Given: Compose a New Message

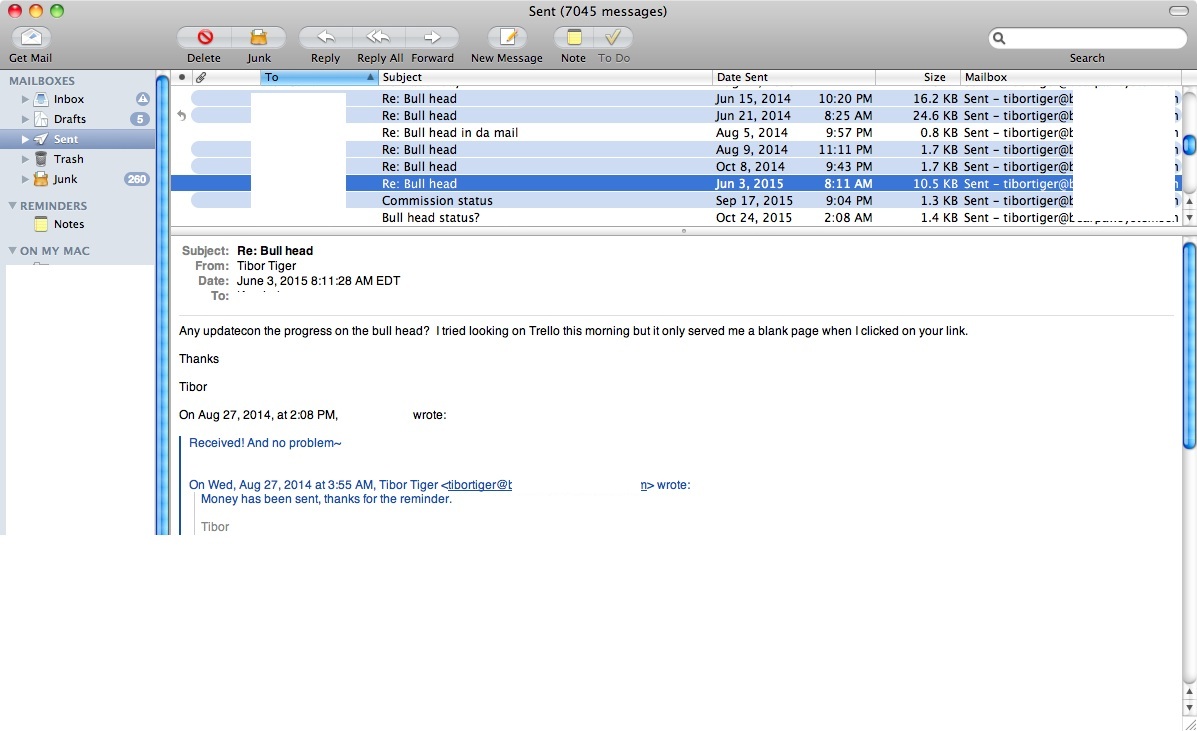Looking at the screenshot, I should tap(507, 38).
